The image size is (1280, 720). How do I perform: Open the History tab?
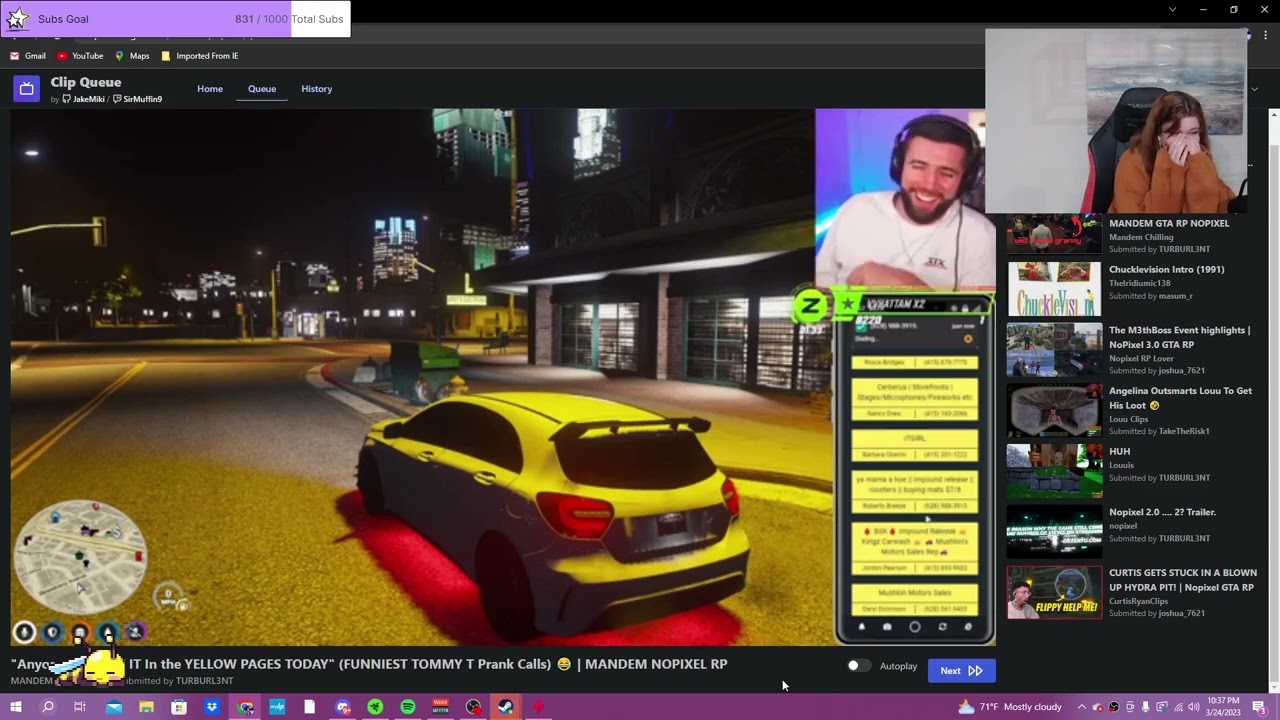coord(317,89)
